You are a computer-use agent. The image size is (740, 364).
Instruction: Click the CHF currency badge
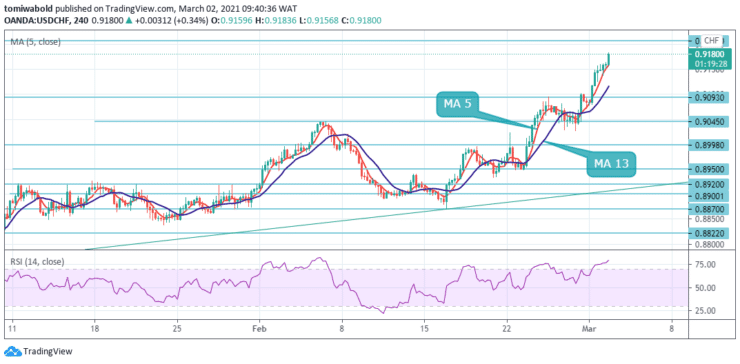pos(711,40)
